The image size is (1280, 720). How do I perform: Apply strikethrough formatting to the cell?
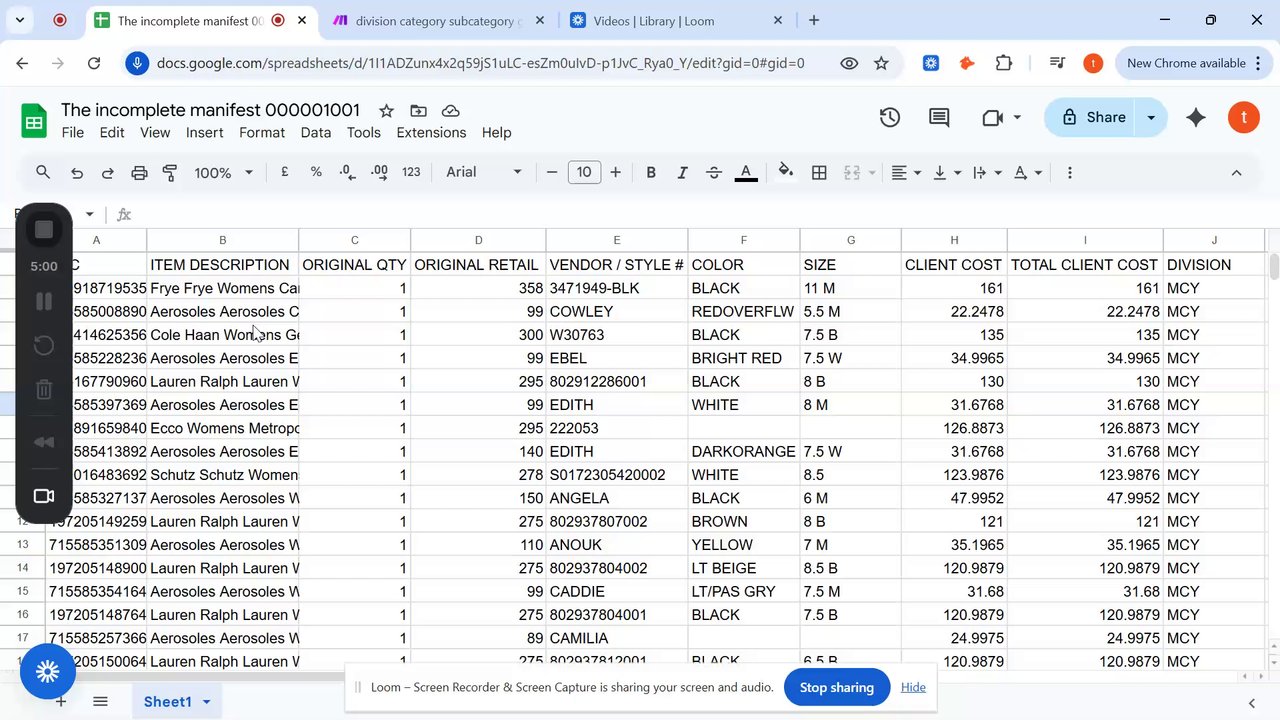point(714,172)
